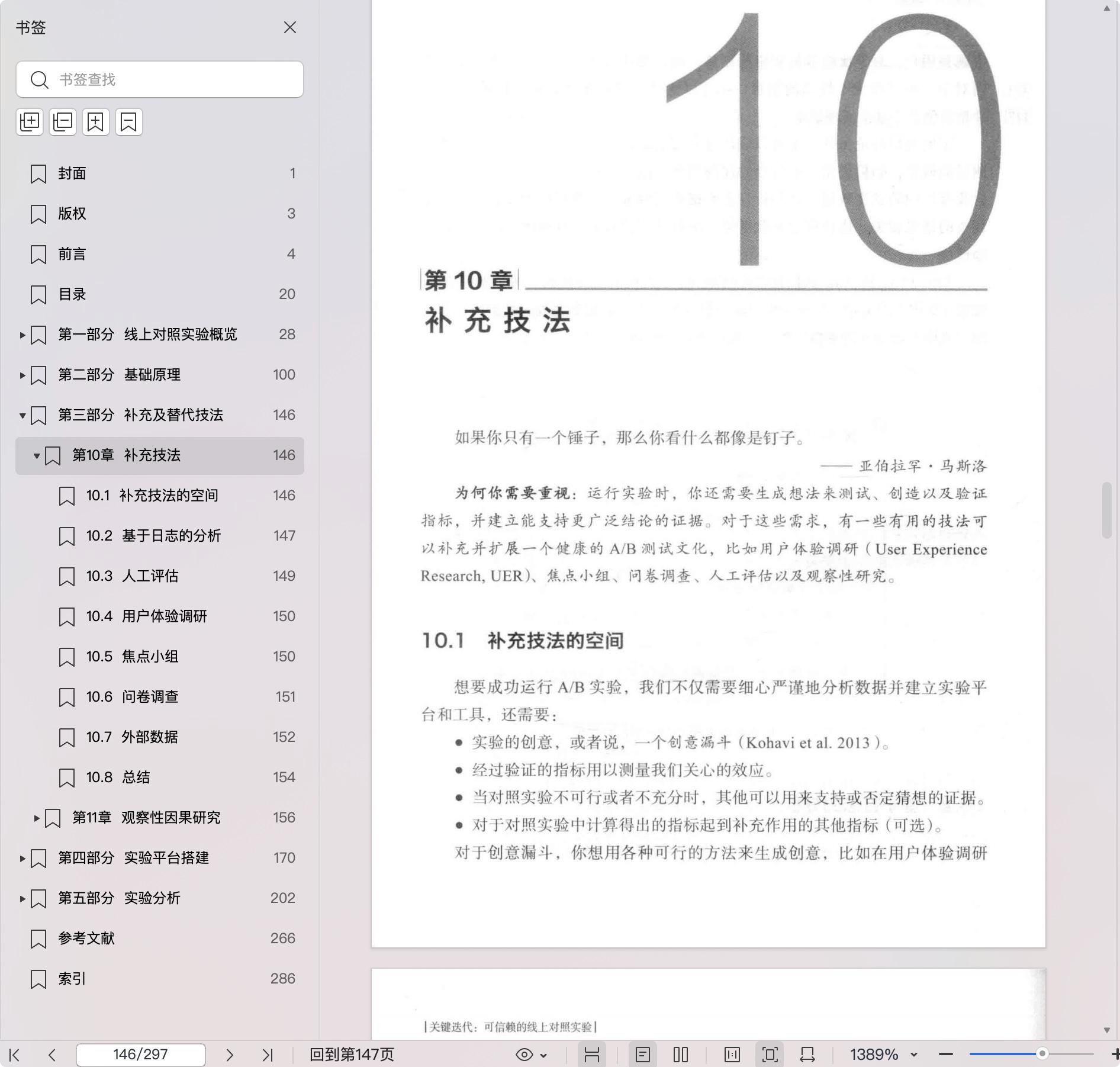Viewport: 1120px width, 1067px height.
Task: Open the 10.4 用户体验调研 bookmark
Action: point(147,616)
